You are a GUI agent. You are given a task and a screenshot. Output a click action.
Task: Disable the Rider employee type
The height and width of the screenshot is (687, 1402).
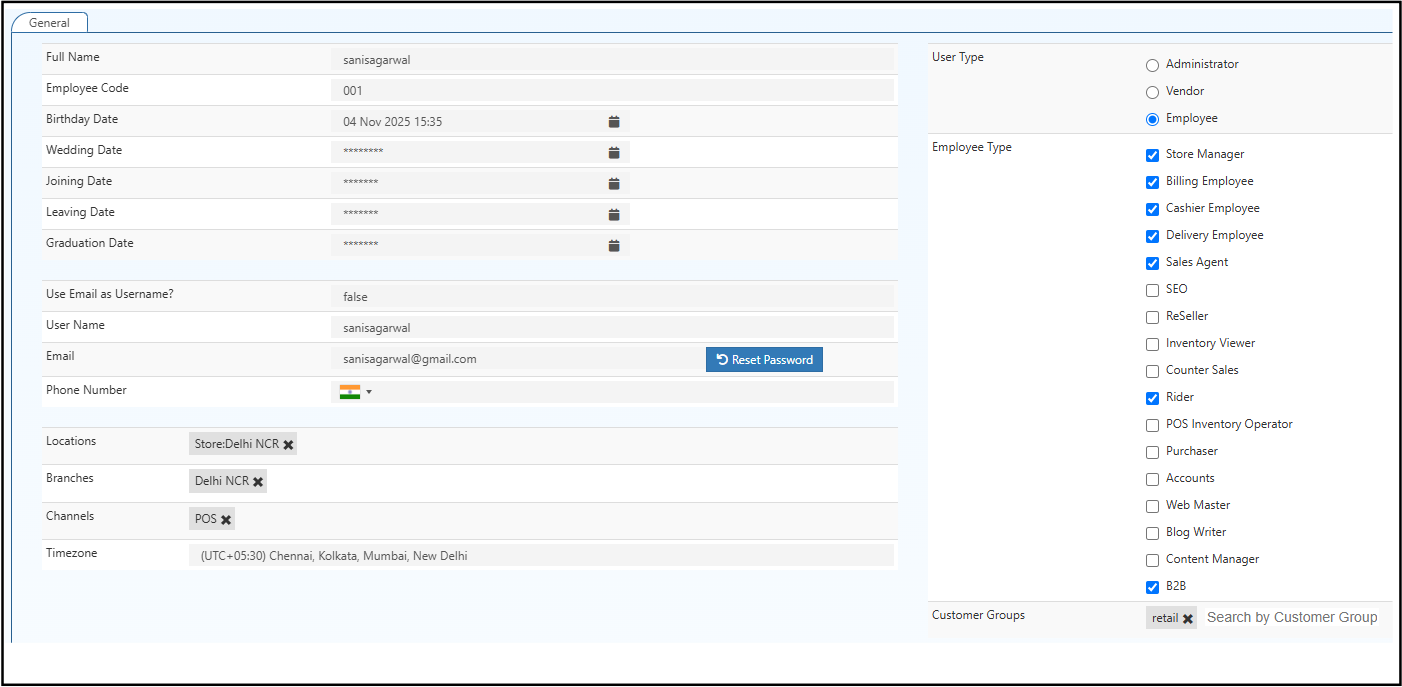[x=1152, y=397]
